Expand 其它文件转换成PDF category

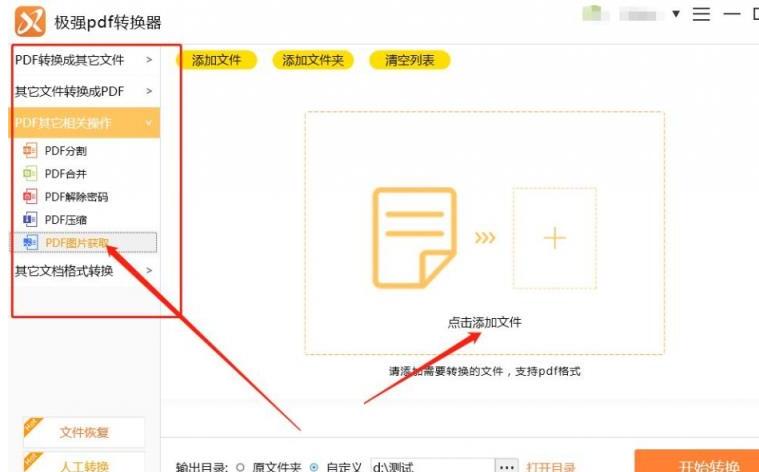pos(84,91)
